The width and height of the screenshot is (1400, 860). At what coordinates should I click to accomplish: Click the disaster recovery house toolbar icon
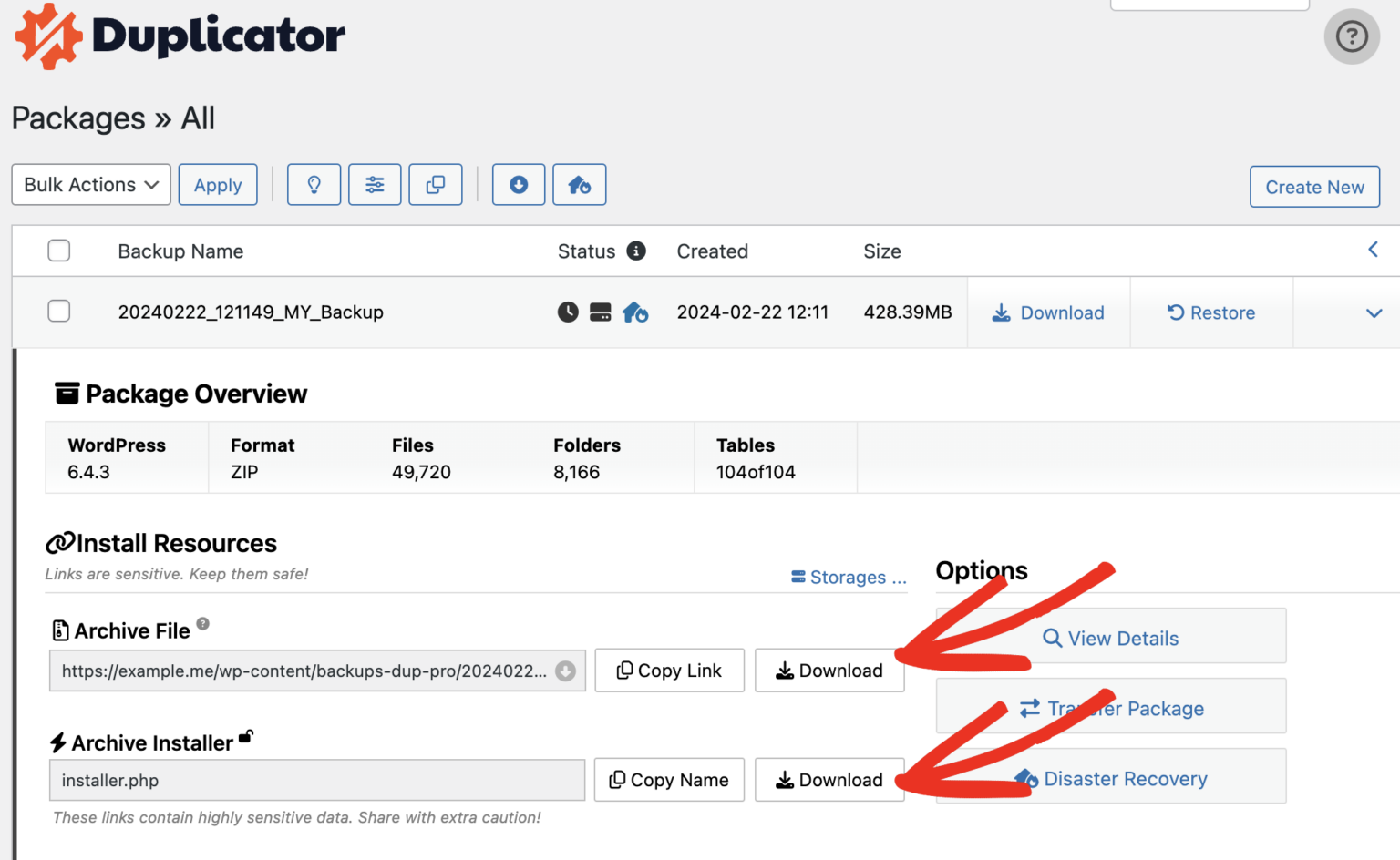point(580,185)
